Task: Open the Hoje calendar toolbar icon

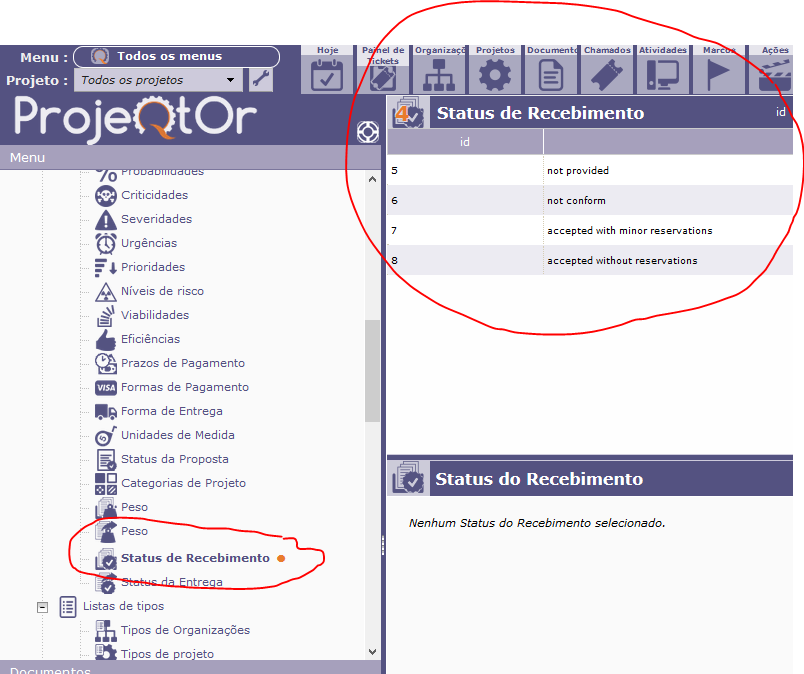Action: [x=327, y=75]
